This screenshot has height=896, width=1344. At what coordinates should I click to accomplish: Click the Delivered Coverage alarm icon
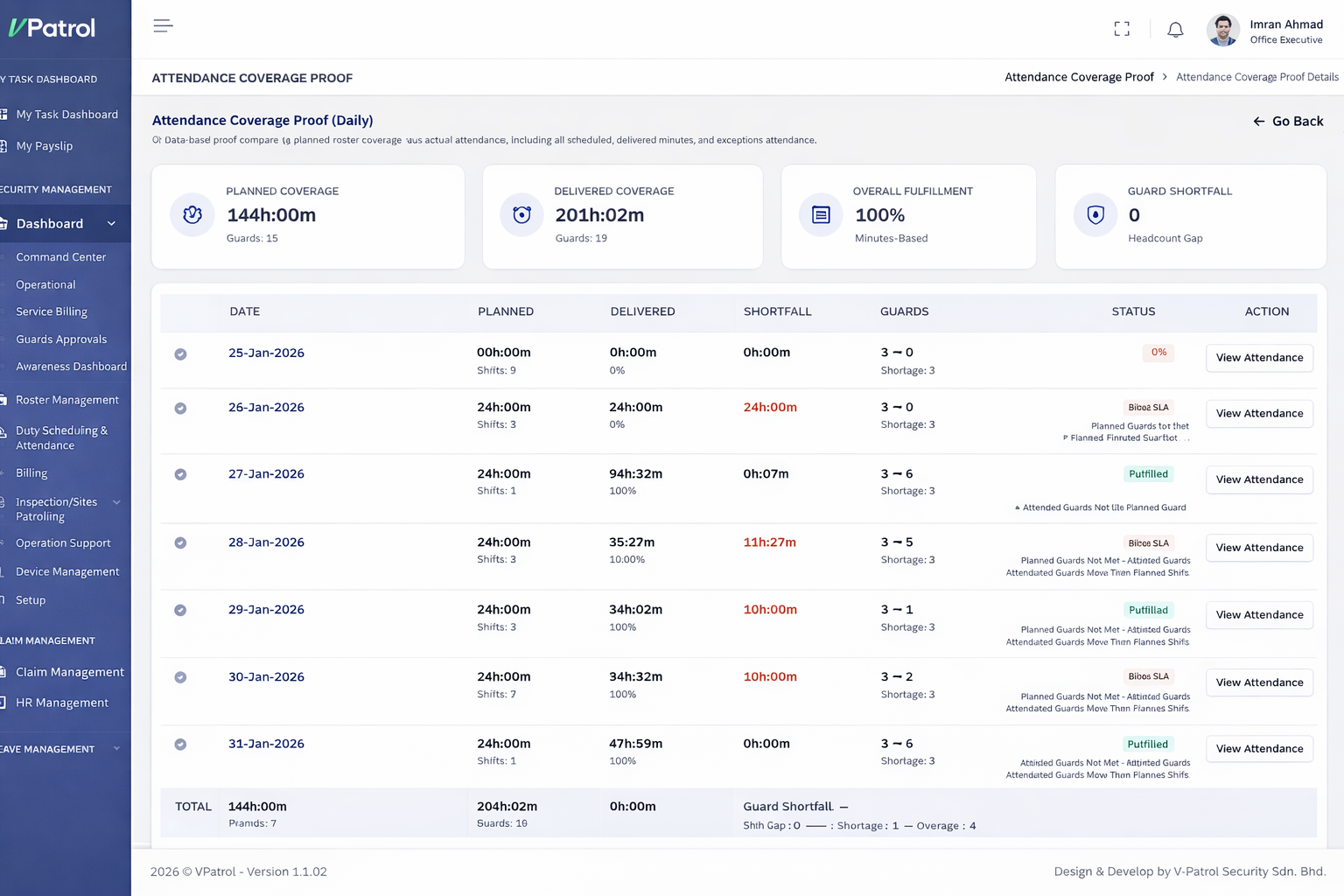[521, 214]
